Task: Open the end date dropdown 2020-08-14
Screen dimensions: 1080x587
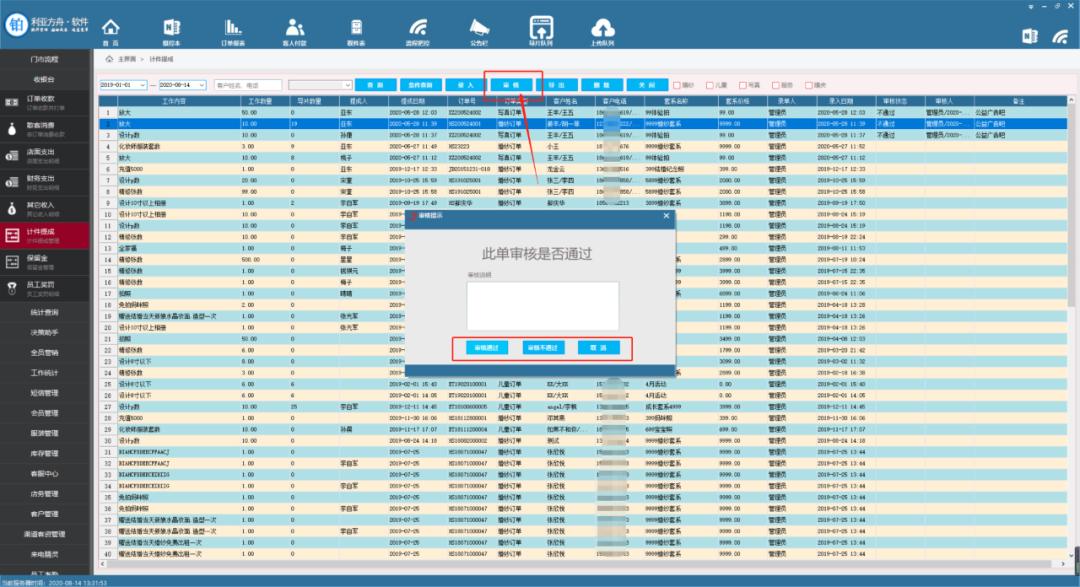Action: tap(202, 85)
